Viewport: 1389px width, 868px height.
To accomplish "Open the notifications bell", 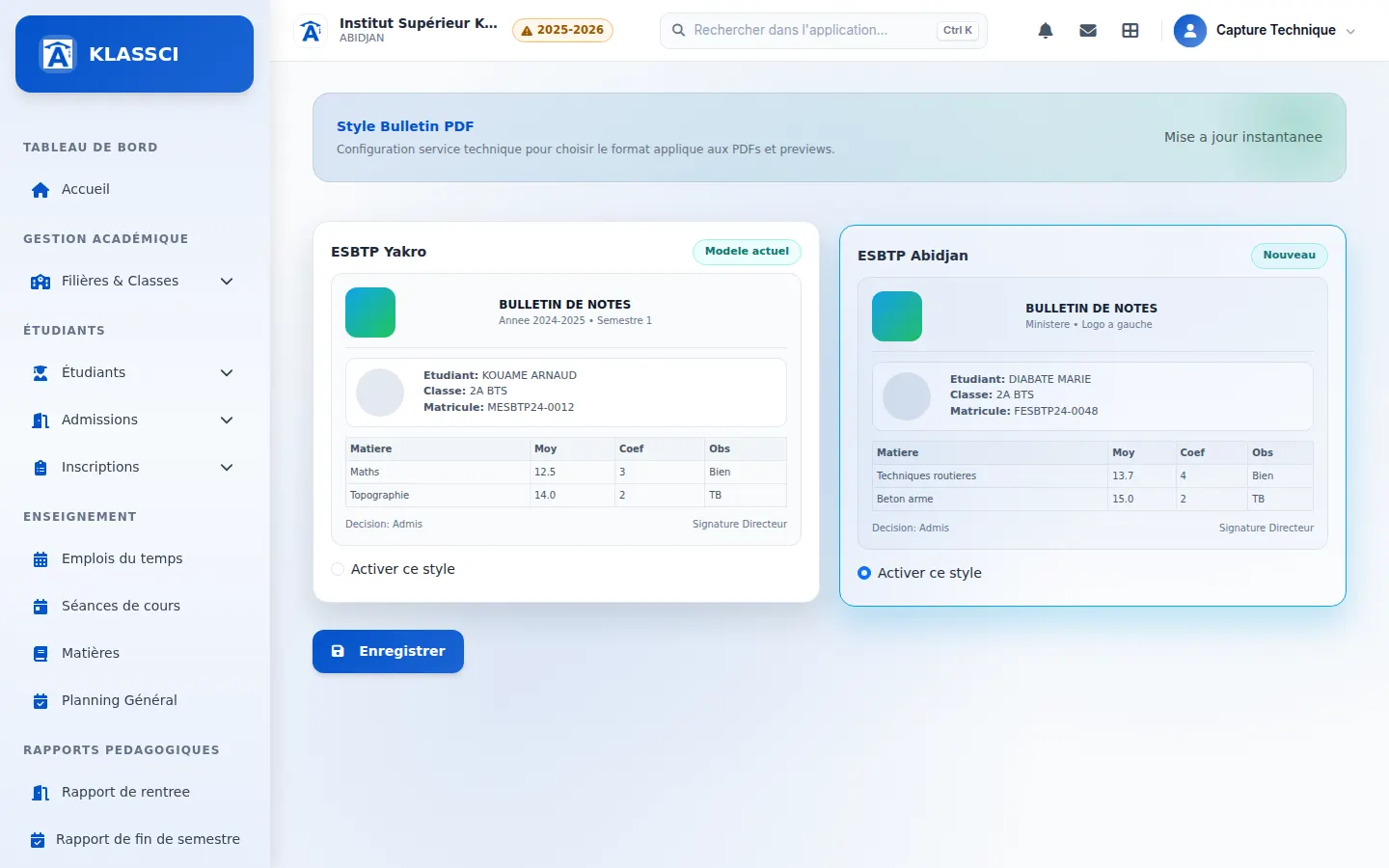I will (1046, 30).
